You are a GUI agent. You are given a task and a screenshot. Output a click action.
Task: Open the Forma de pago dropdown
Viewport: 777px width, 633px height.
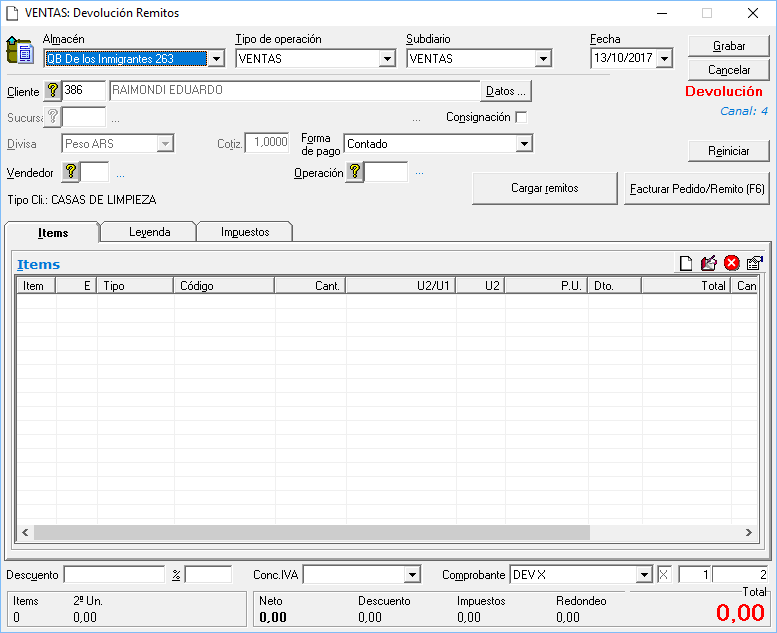click(524, 144)
